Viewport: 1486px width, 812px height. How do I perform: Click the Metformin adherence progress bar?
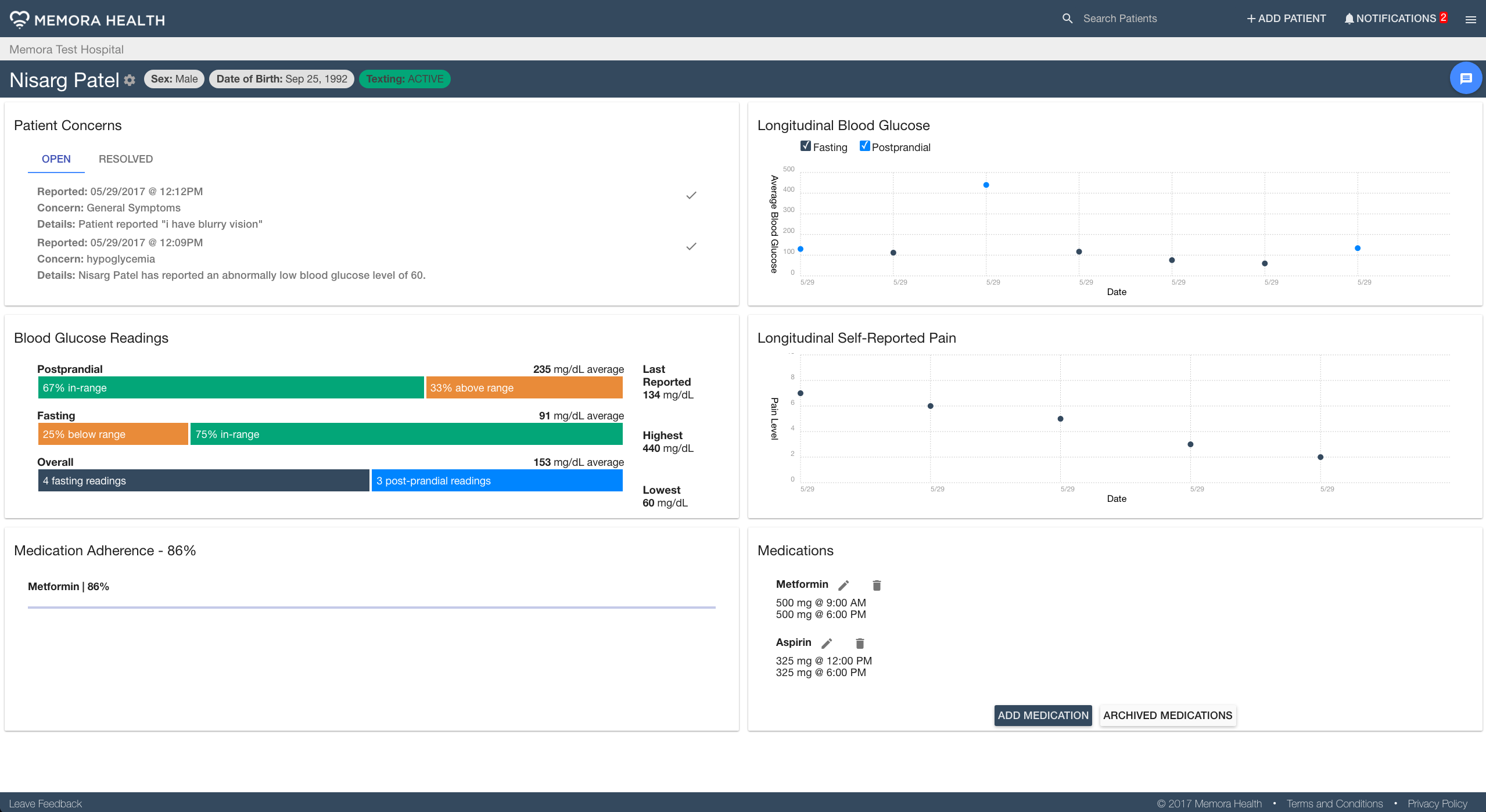point(371,608)
